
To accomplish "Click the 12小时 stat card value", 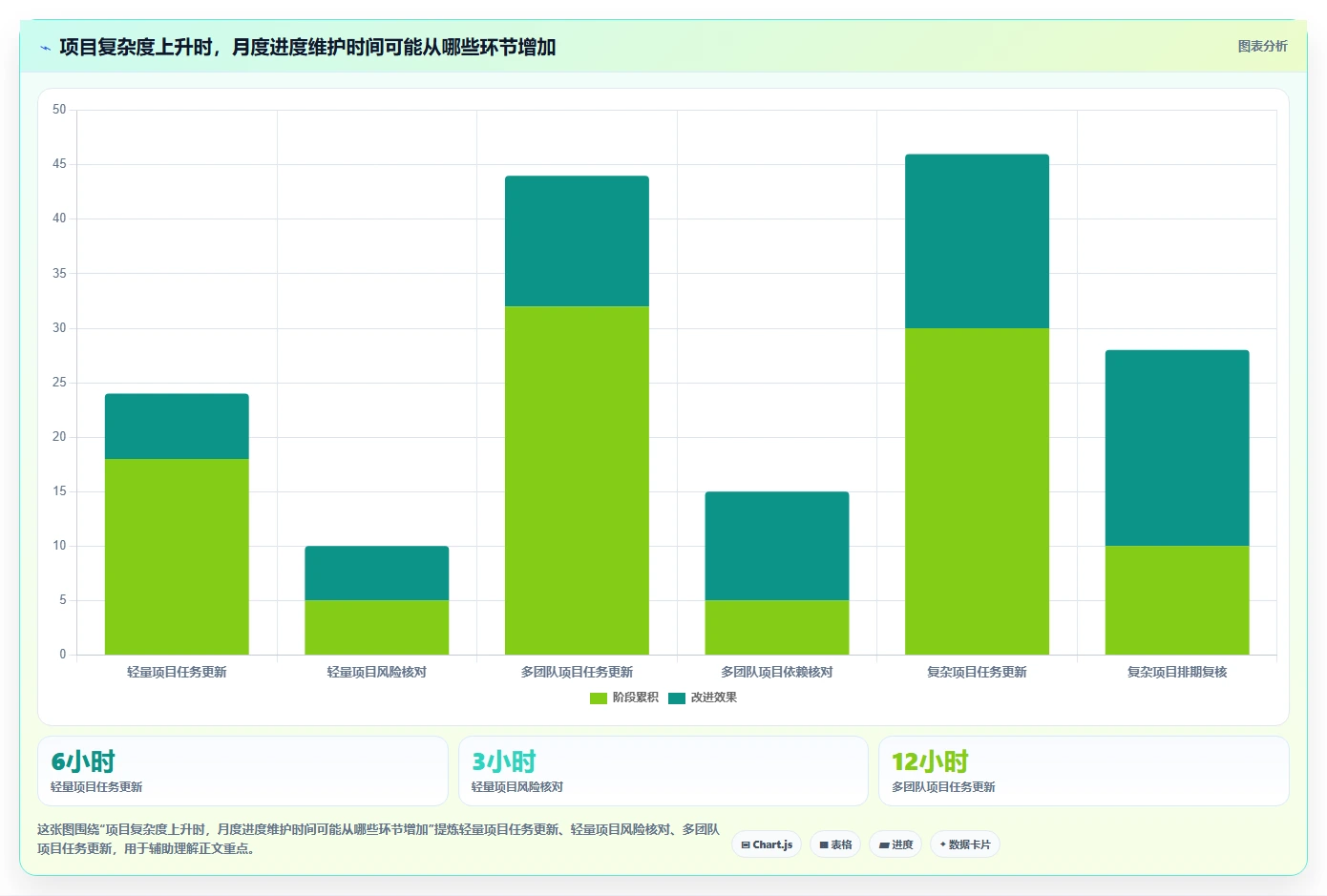I will (930, 761).
